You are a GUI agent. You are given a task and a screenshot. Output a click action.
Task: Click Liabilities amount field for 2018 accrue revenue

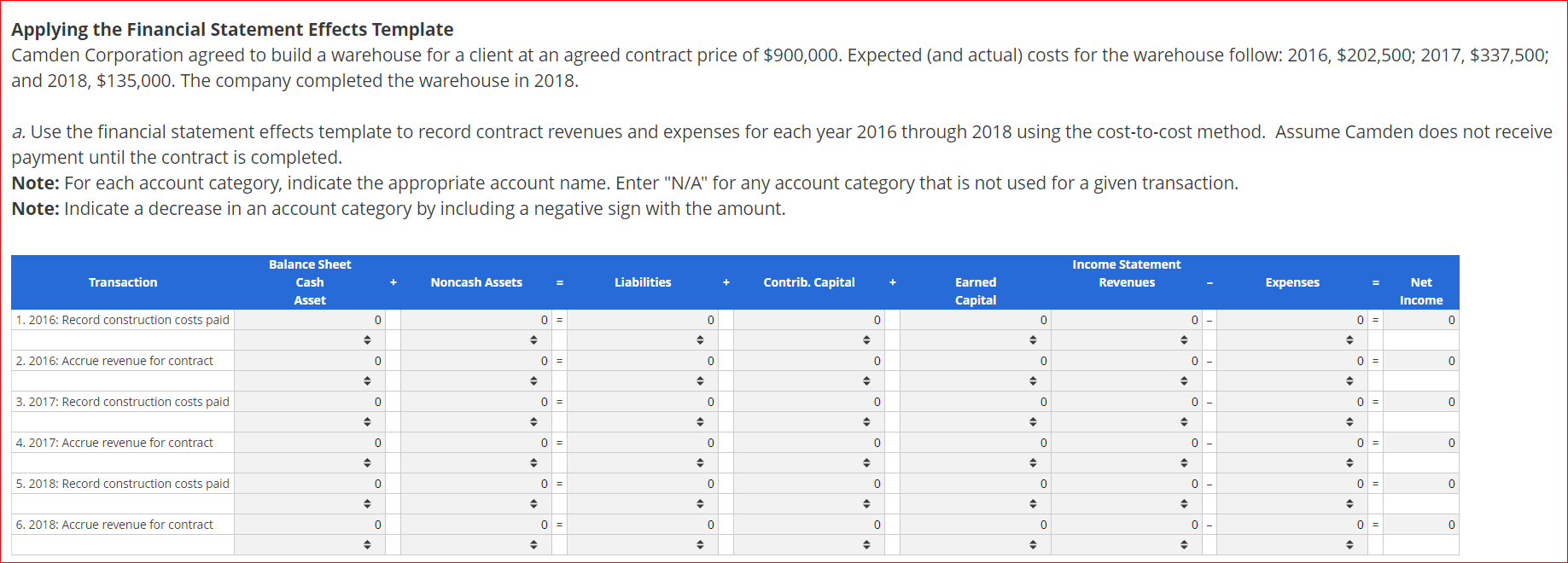click(643, 525)
